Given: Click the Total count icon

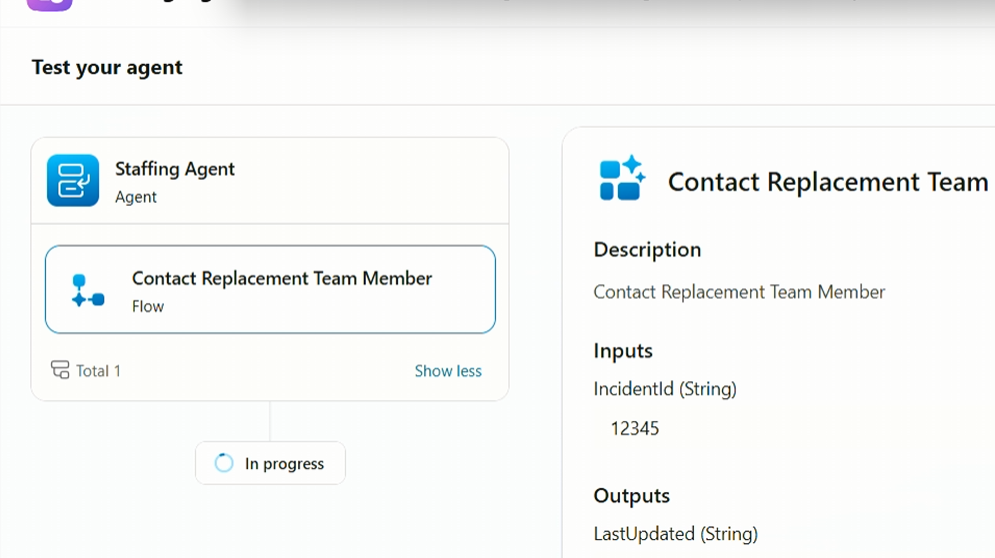Looking at the screenshot, I should pos(60,370).
